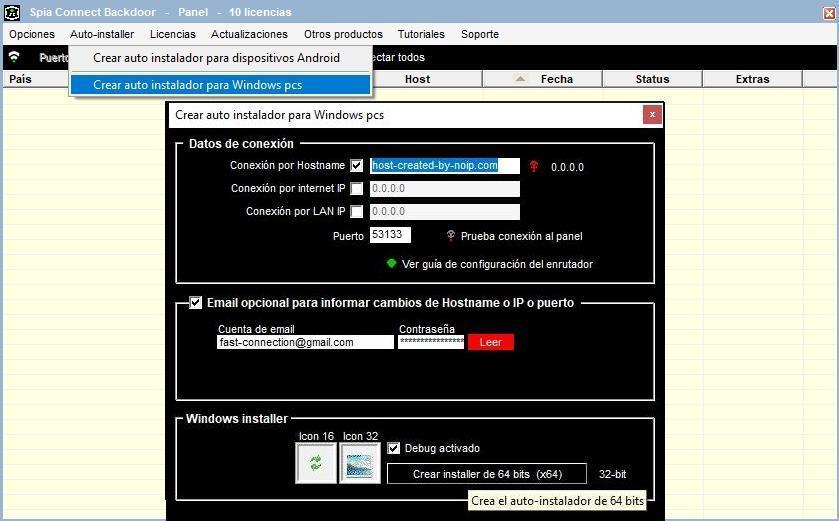Click Crear installer de 64 bits (x64) button
The image size is (839, 521).
coord(487,474)
